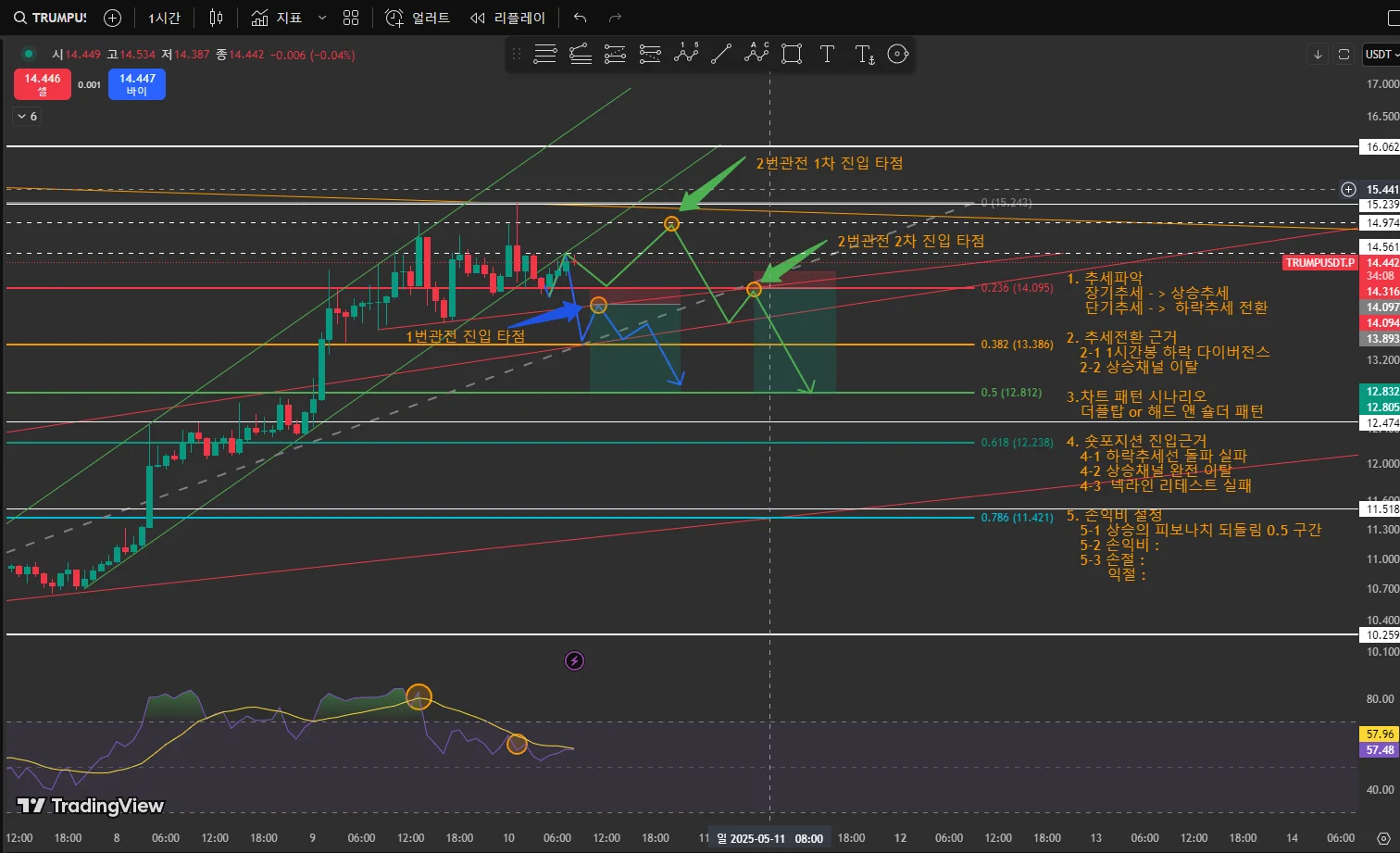
Task: Select the '3.차트 패턴 시나리오' note line
Action: [1136, 396]
